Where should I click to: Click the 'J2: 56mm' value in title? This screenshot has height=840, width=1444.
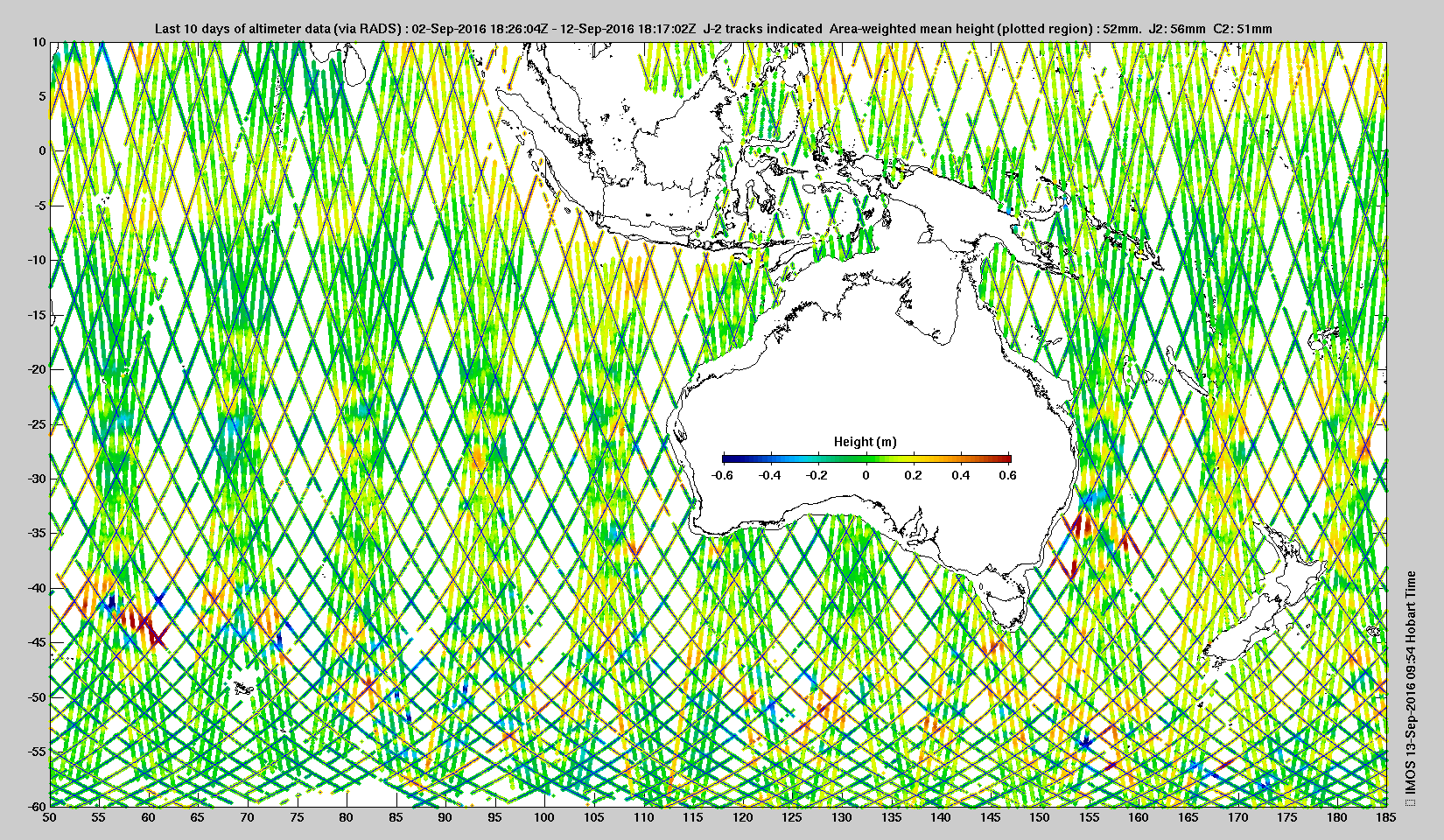1175,29
